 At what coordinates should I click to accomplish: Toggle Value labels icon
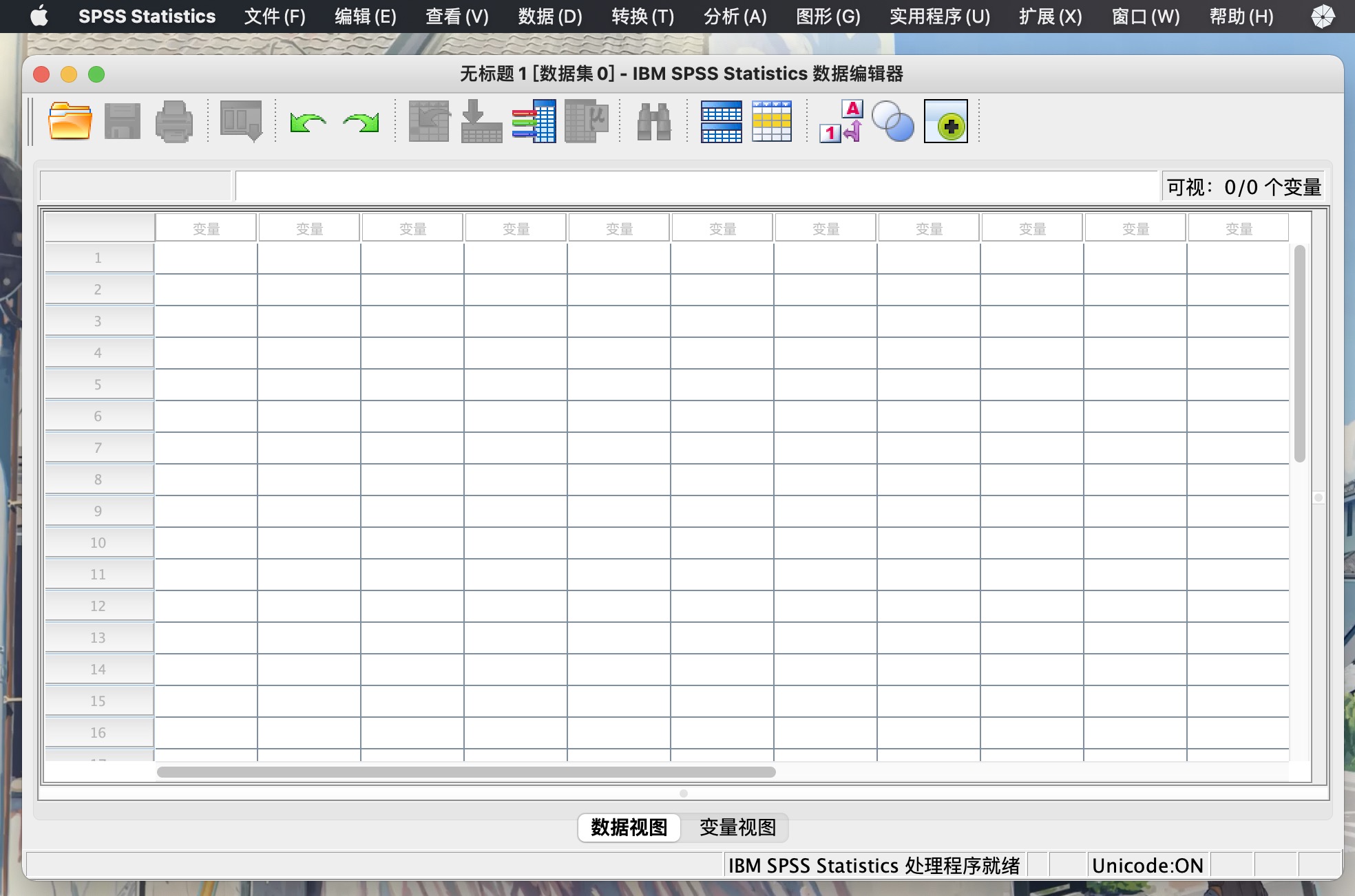[x=841, y=122]
